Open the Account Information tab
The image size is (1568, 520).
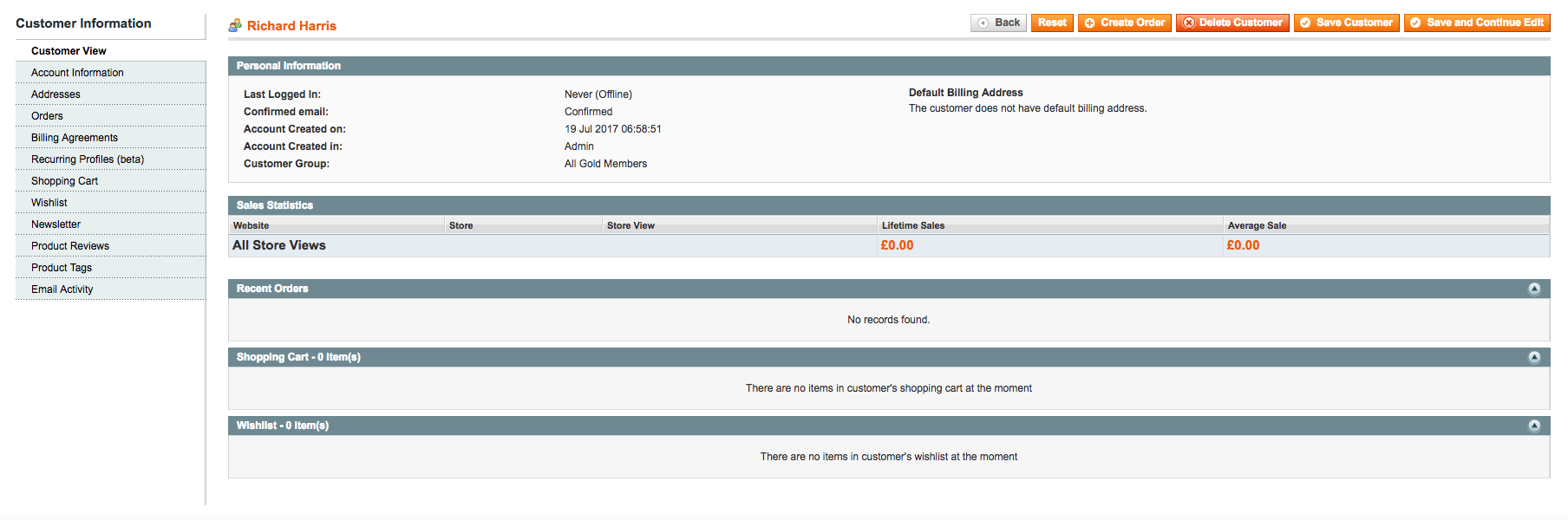[77, 73]
